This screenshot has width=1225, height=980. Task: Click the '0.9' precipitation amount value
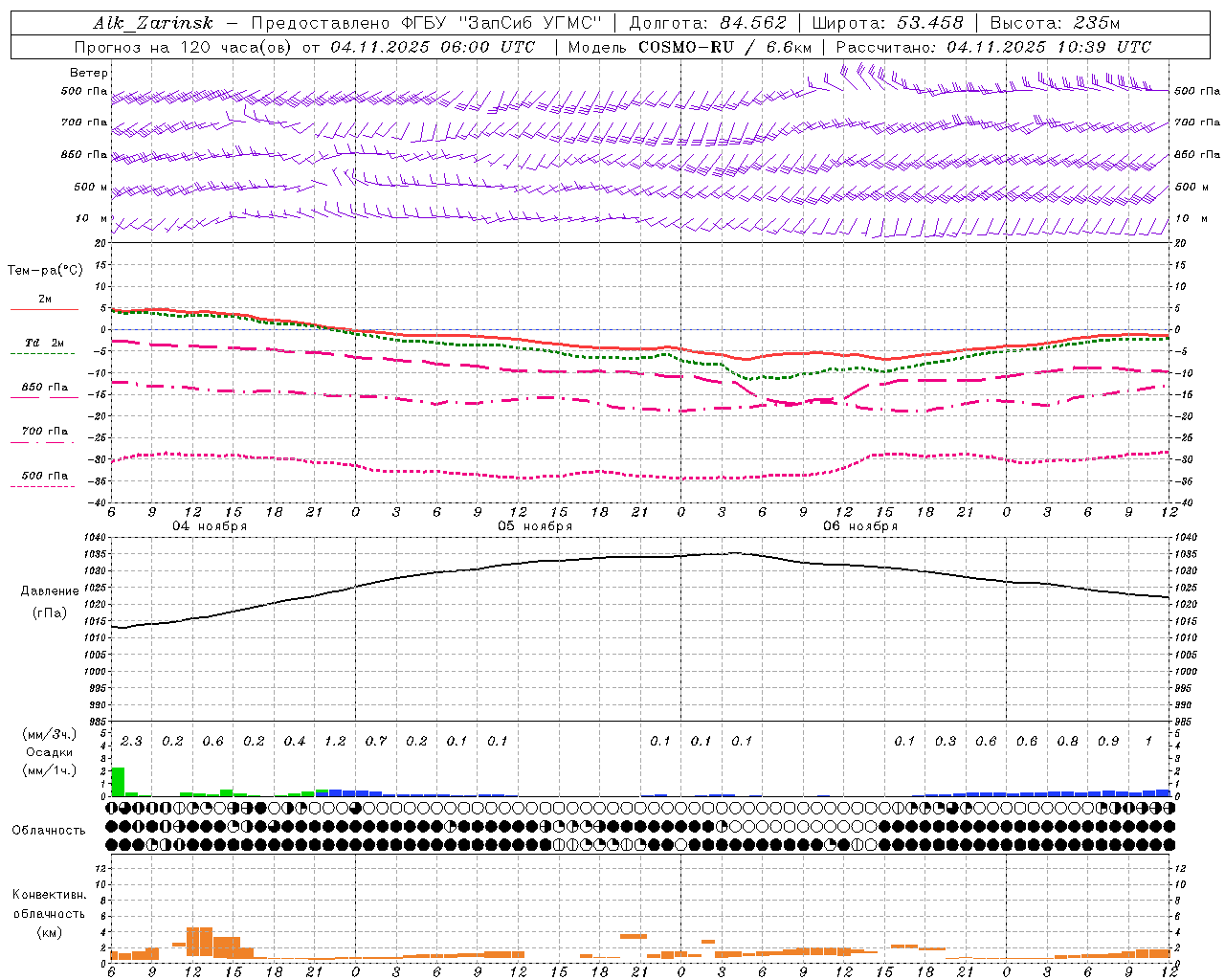[x=1108, y=742]
